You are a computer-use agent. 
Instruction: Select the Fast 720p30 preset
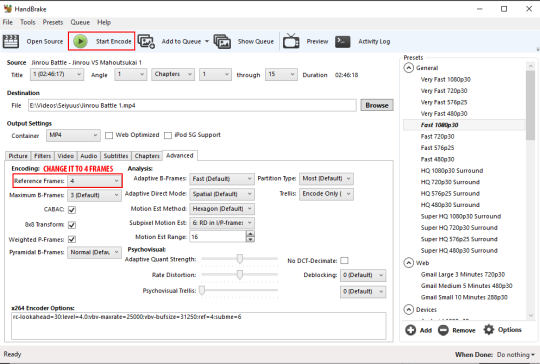[437, 137]
